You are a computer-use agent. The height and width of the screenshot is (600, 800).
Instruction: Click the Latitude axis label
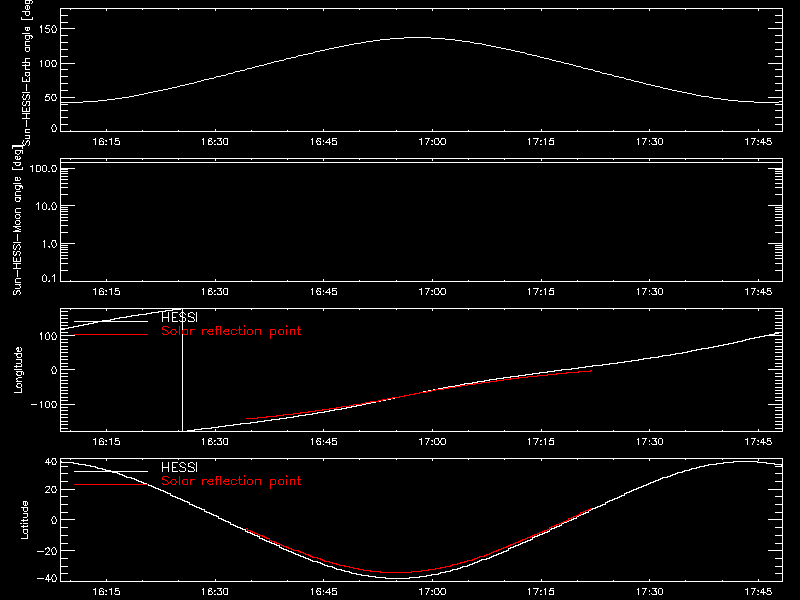24,520
